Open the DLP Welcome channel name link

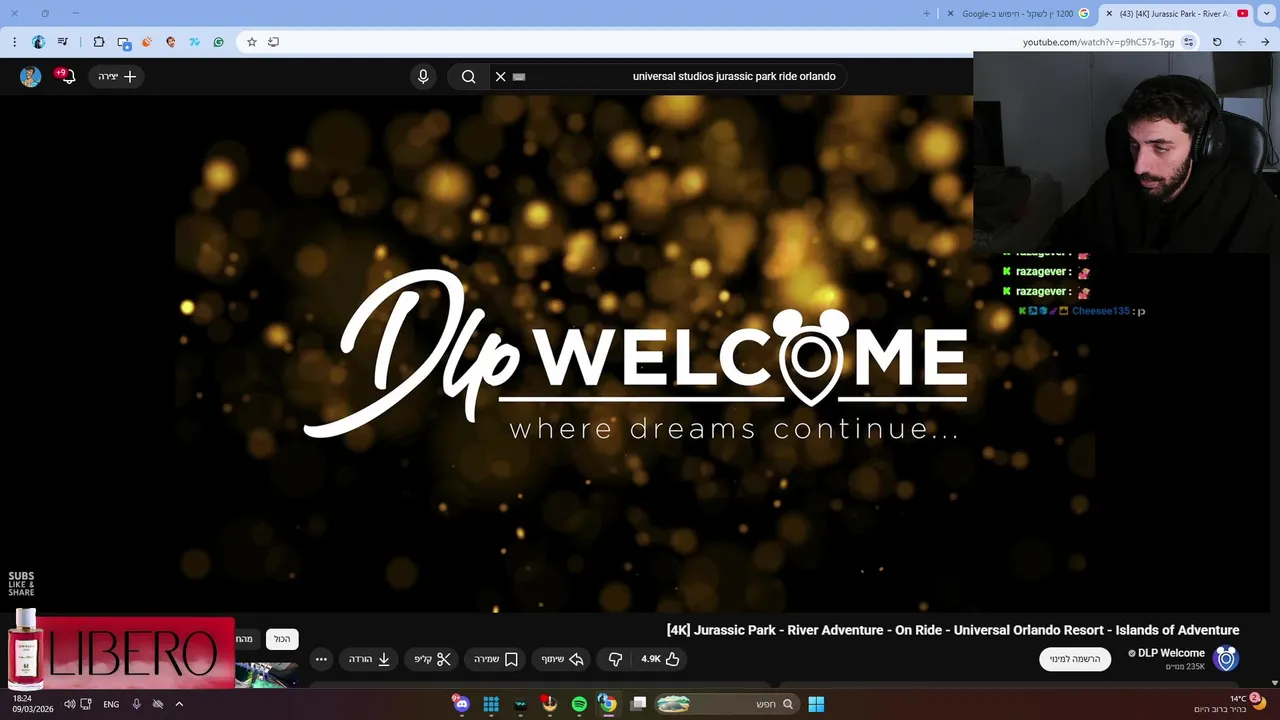pyautogui.click(x=1171, y=653)
